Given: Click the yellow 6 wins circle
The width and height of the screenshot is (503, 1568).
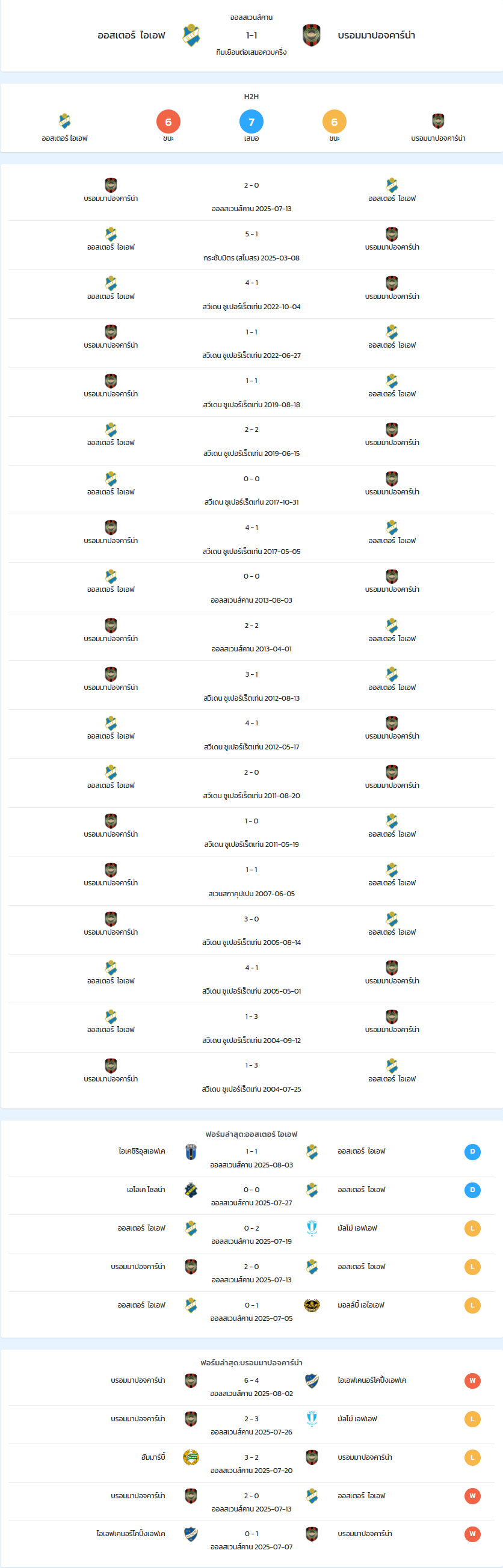Looking at the screenshot, I should point(335,121).
